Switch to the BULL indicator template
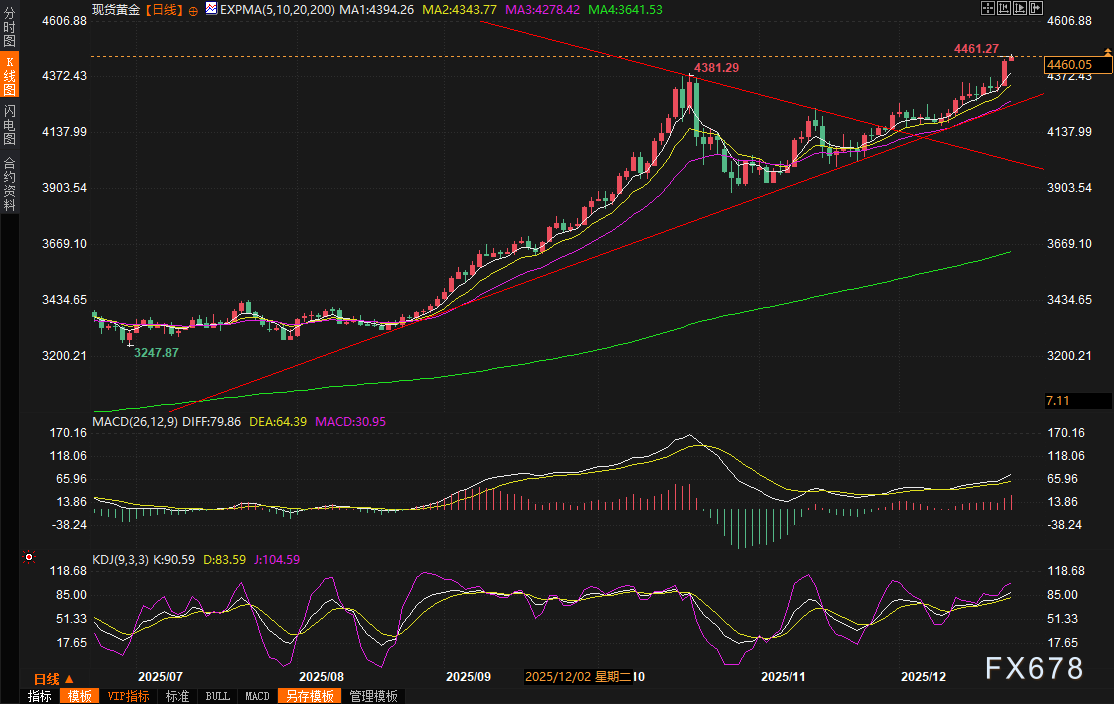 click(x=217, y=696)
